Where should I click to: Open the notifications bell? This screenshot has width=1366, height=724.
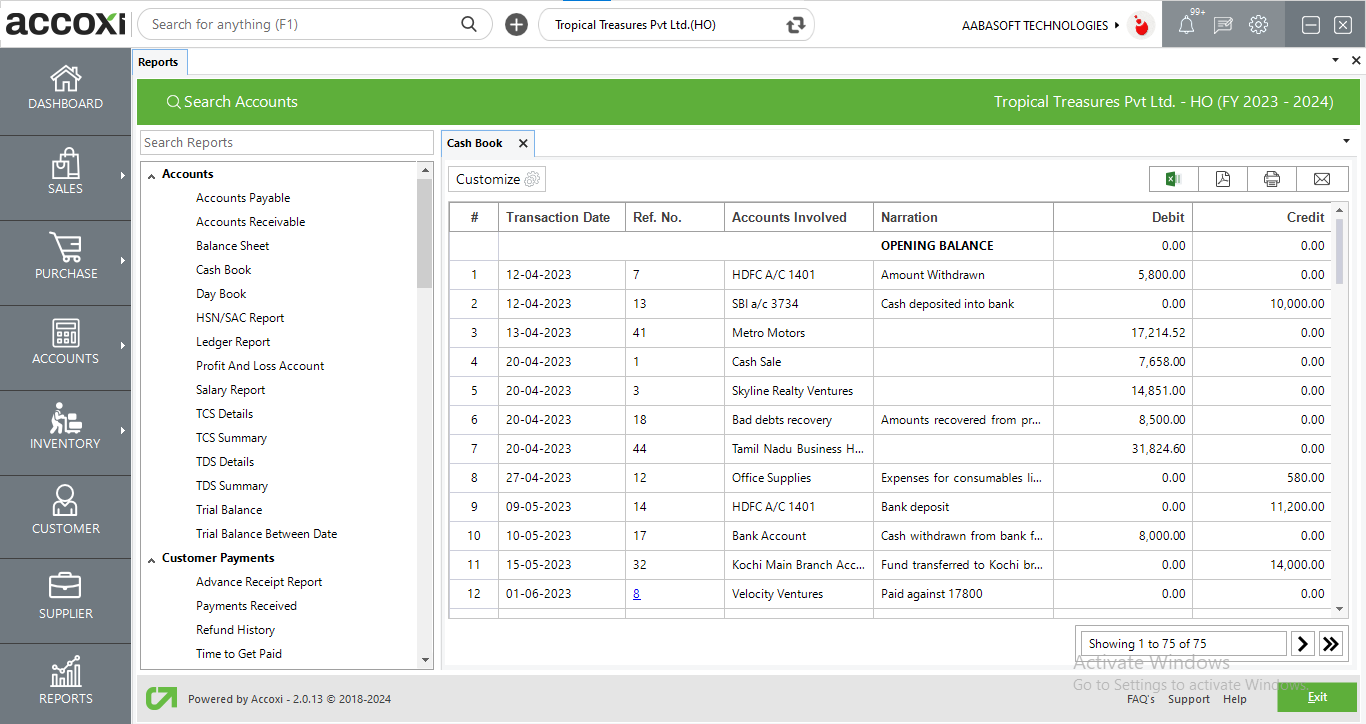[1186, 25]
